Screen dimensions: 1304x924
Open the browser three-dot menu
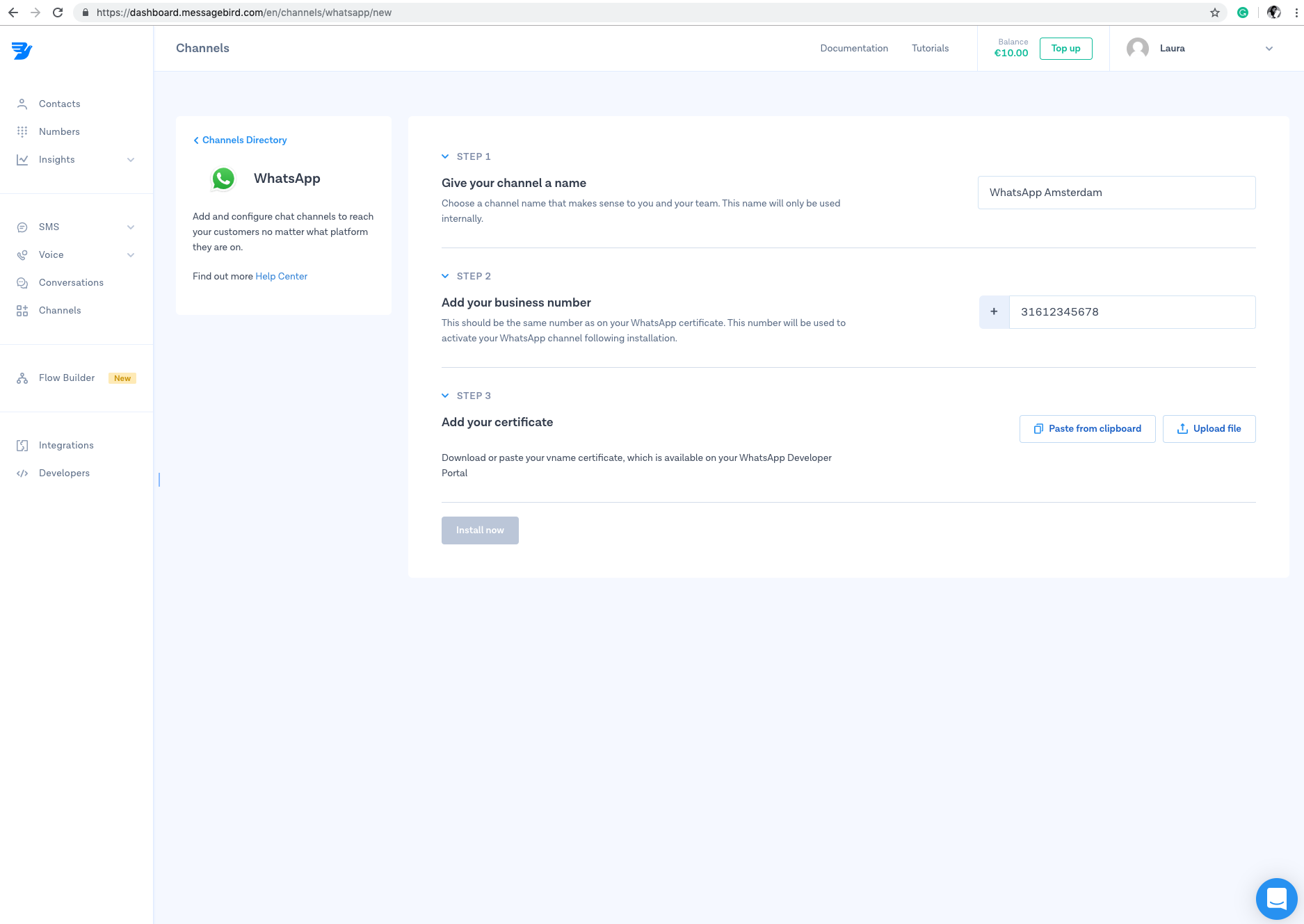pyautogui.click(x=1296, y=13)
